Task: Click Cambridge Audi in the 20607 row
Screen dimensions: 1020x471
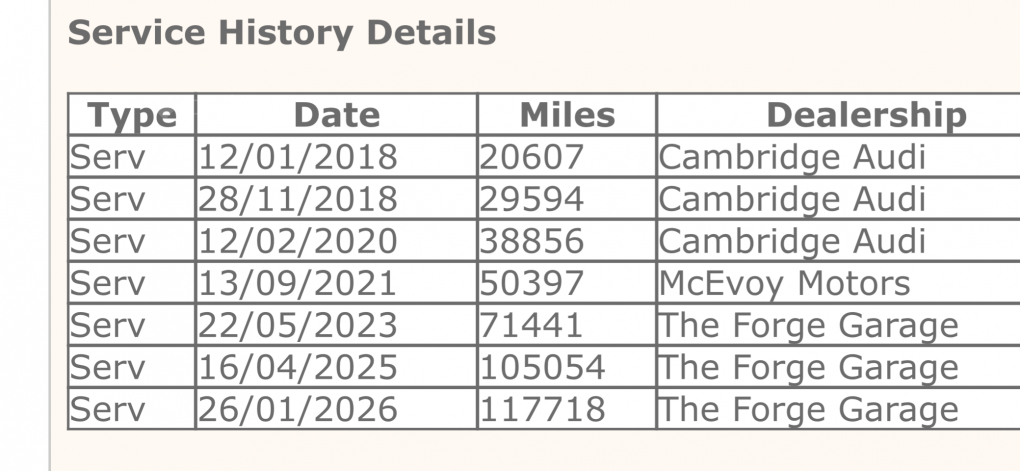Action: pyautogui.click(x=792, y=157)
